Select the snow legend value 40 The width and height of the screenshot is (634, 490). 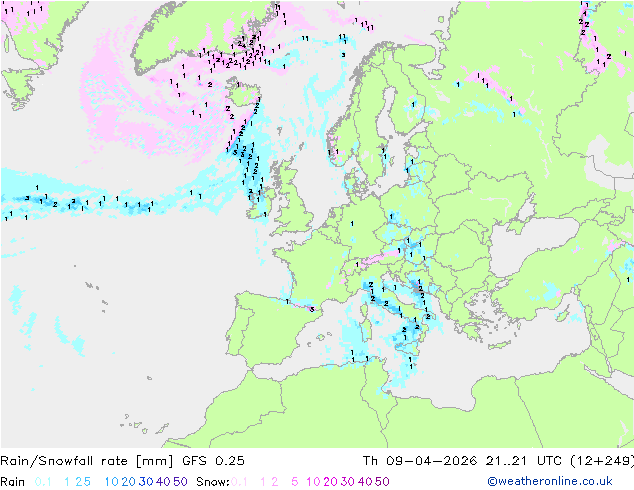tap(365, 482)
